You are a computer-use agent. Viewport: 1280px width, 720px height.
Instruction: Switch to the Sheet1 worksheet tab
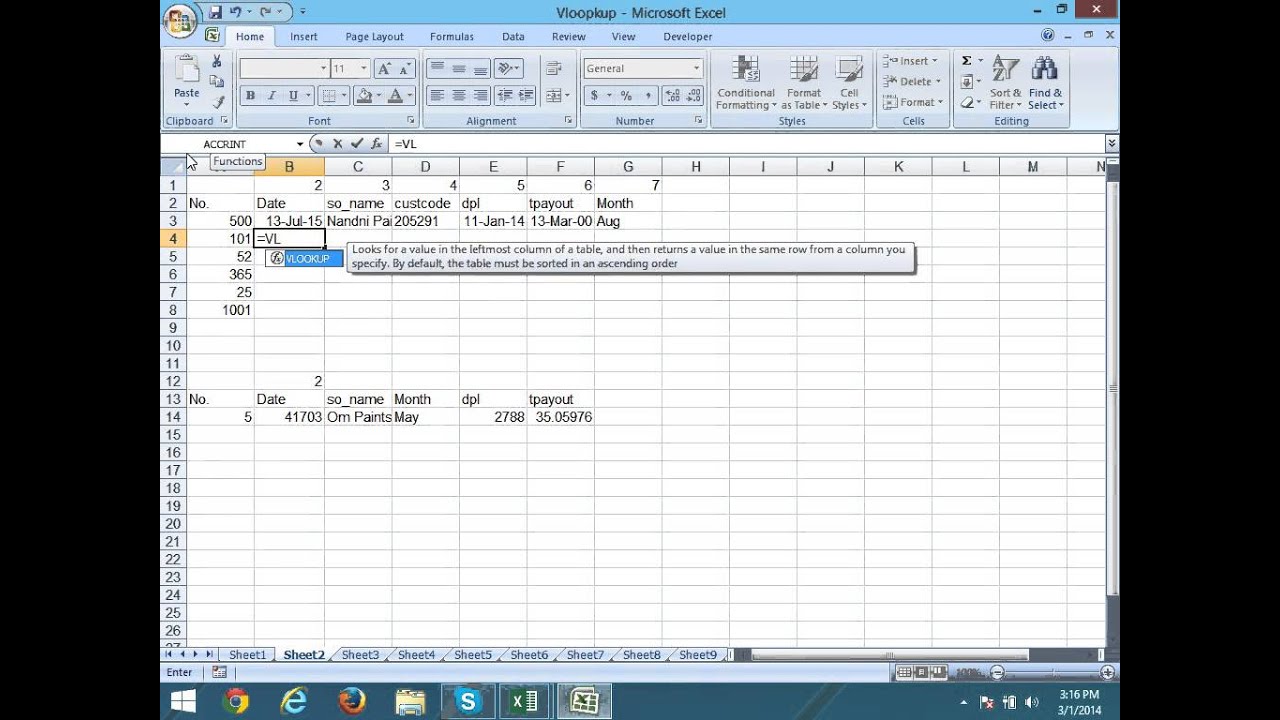click(248, 655)
